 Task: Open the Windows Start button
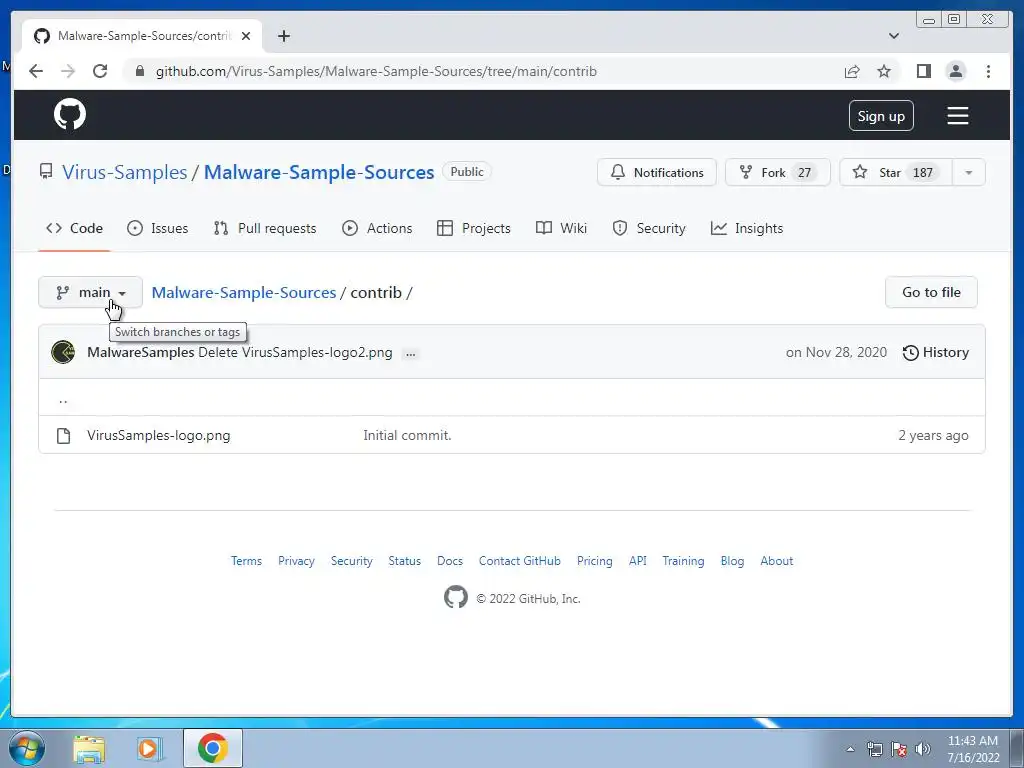click(x=27, y=748)
